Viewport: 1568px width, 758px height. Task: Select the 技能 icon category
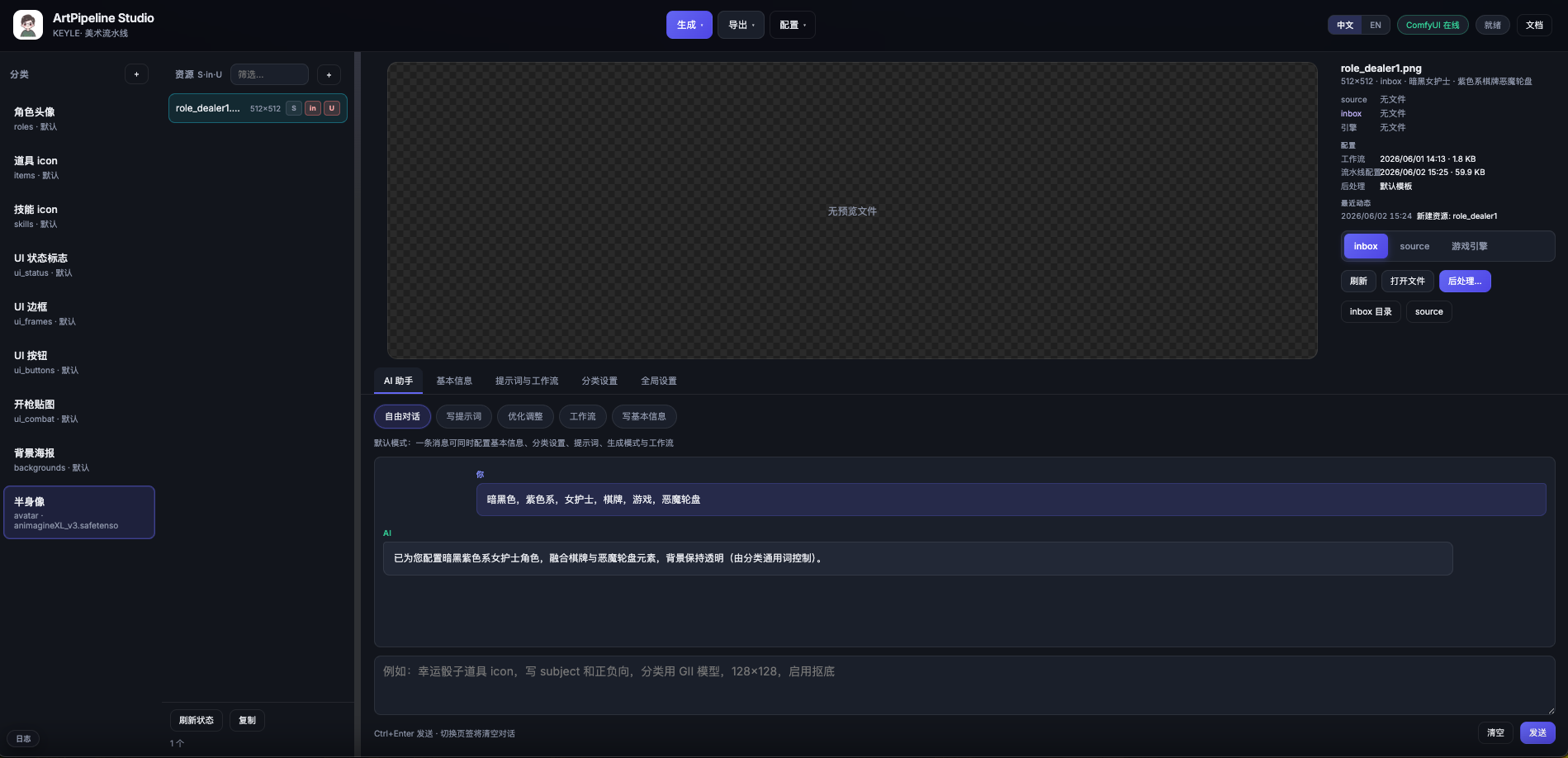tap(79, 216)
